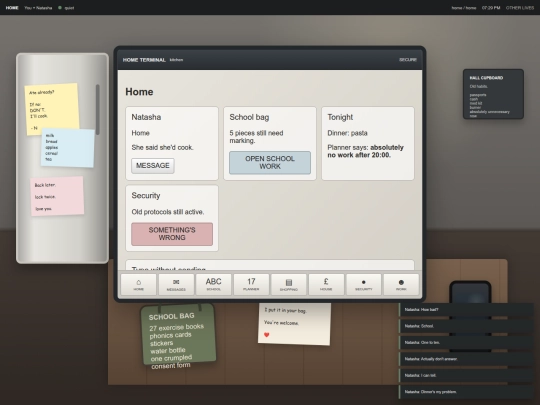Screen dimensions: 540x405
Task: Click the green SCHOOL BAG tag
Action: (178, 335)
